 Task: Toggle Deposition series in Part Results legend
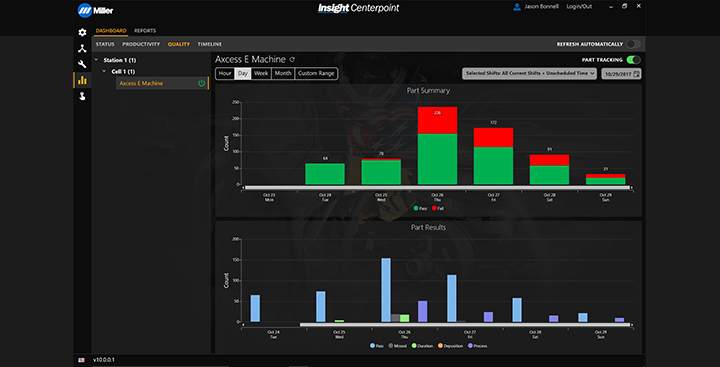pos(450,346)
